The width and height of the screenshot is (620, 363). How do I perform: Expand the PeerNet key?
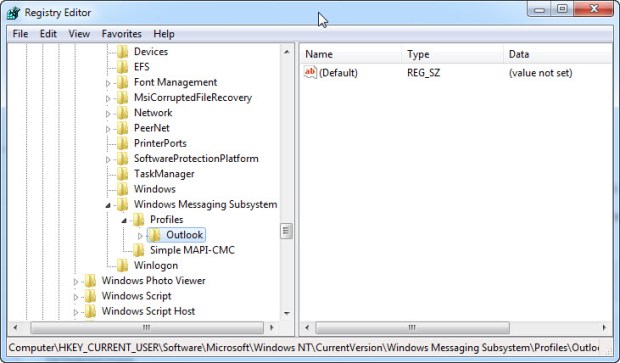[108, 129]
